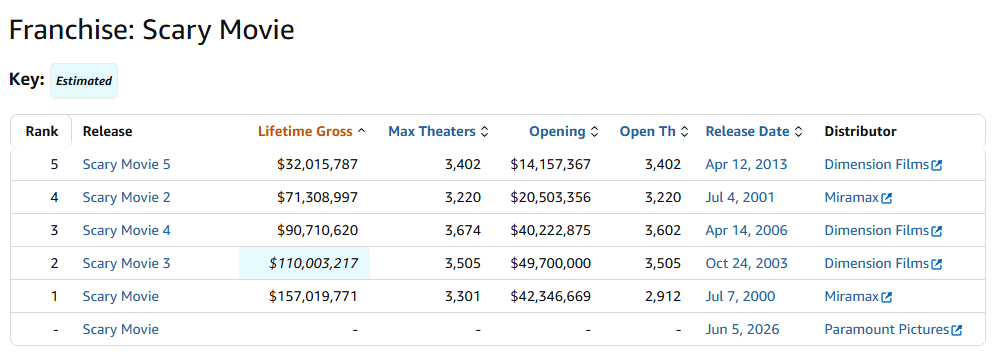Select the opening value $40,222,875
This screenshot has width=997, height=363.
(x=551, y=230)
